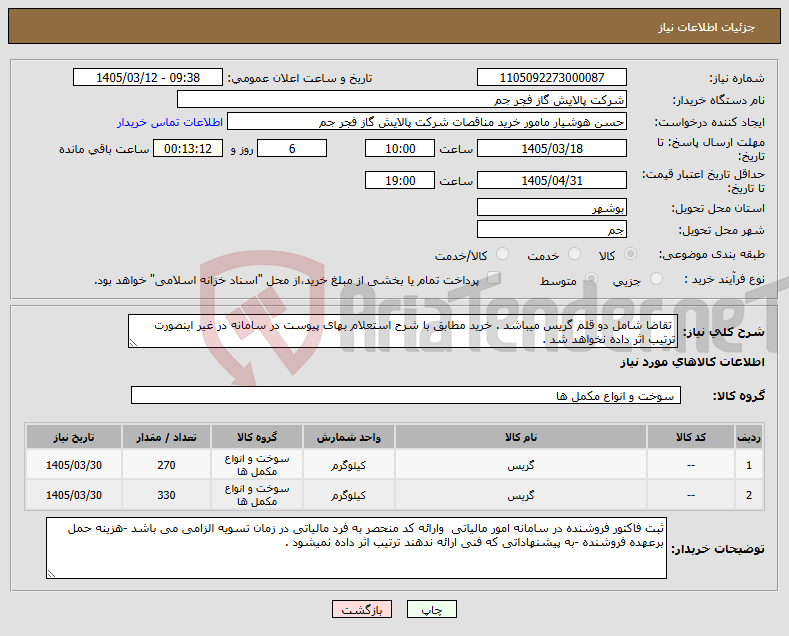Image resolution: width=789 pixels, height=636 pixels.
Task: Click the announcement date field 1405/03/12 - 09:38
Action: [148, 77]
